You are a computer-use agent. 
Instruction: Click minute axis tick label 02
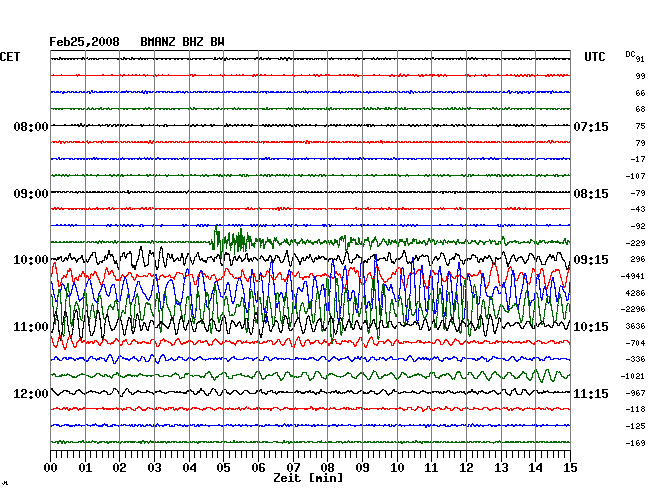click(x=119, y=467)
